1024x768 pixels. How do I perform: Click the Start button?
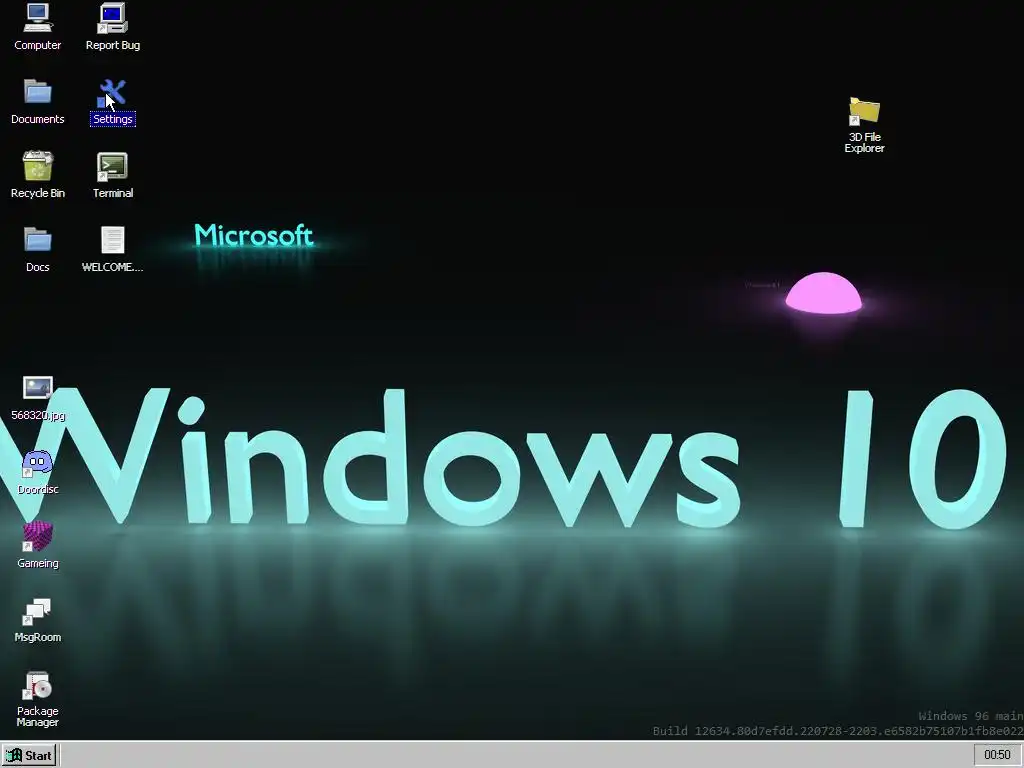click(29, 756)
